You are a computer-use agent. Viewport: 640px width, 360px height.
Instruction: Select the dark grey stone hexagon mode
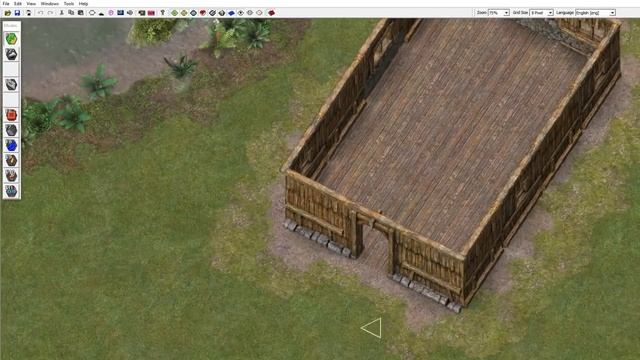tap(11, 130)
